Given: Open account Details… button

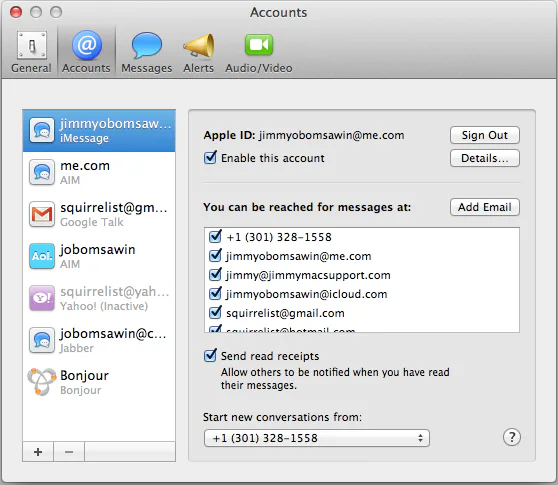Looking at the screenshot, I should point(485,158).
